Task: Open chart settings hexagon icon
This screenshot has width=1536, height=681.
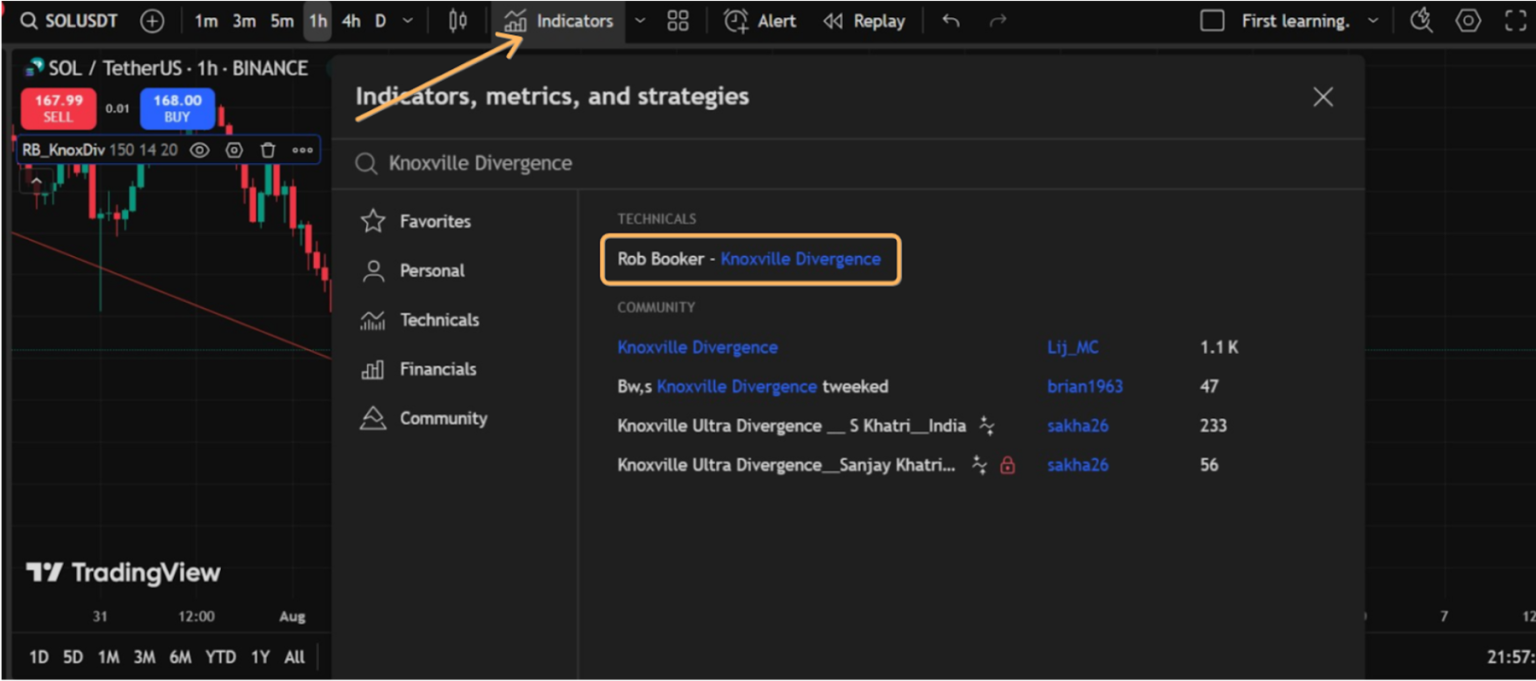Action: [1468, 21]
